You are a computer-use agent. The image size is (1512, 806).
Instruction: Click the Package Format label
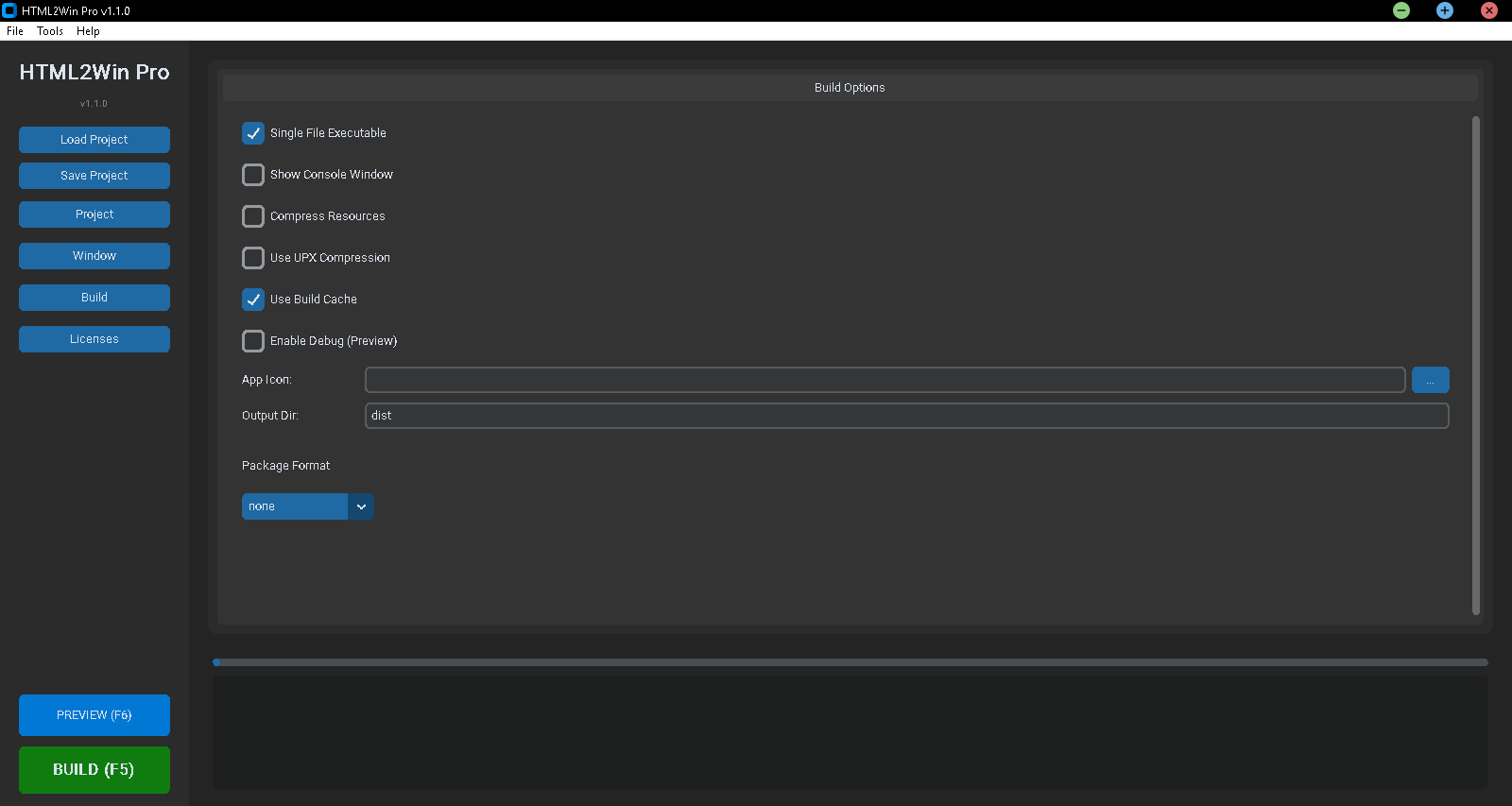tap(286, 466)
